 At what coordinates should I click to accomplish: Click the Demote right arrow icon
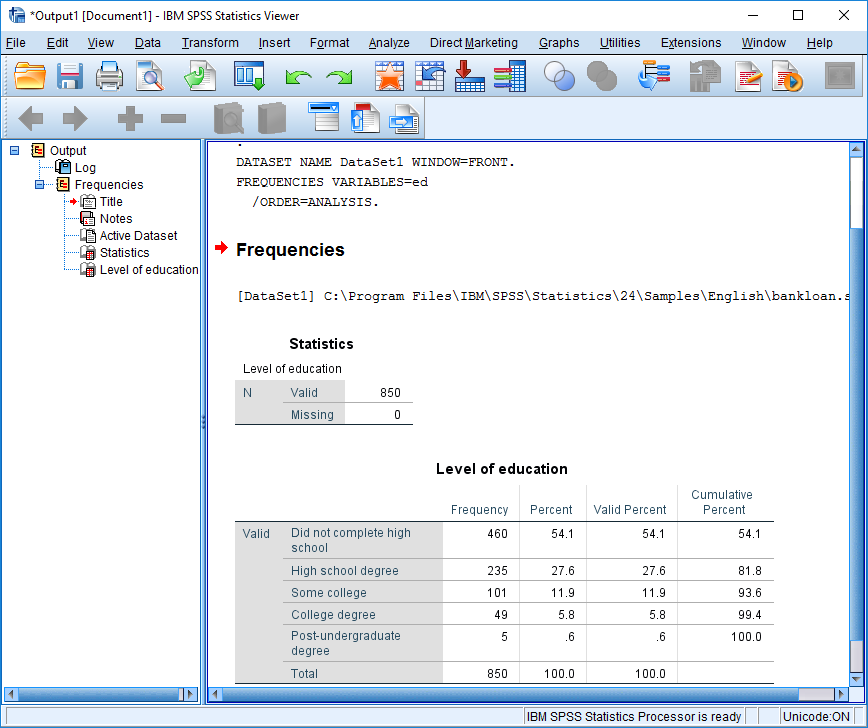pos(75,118)
